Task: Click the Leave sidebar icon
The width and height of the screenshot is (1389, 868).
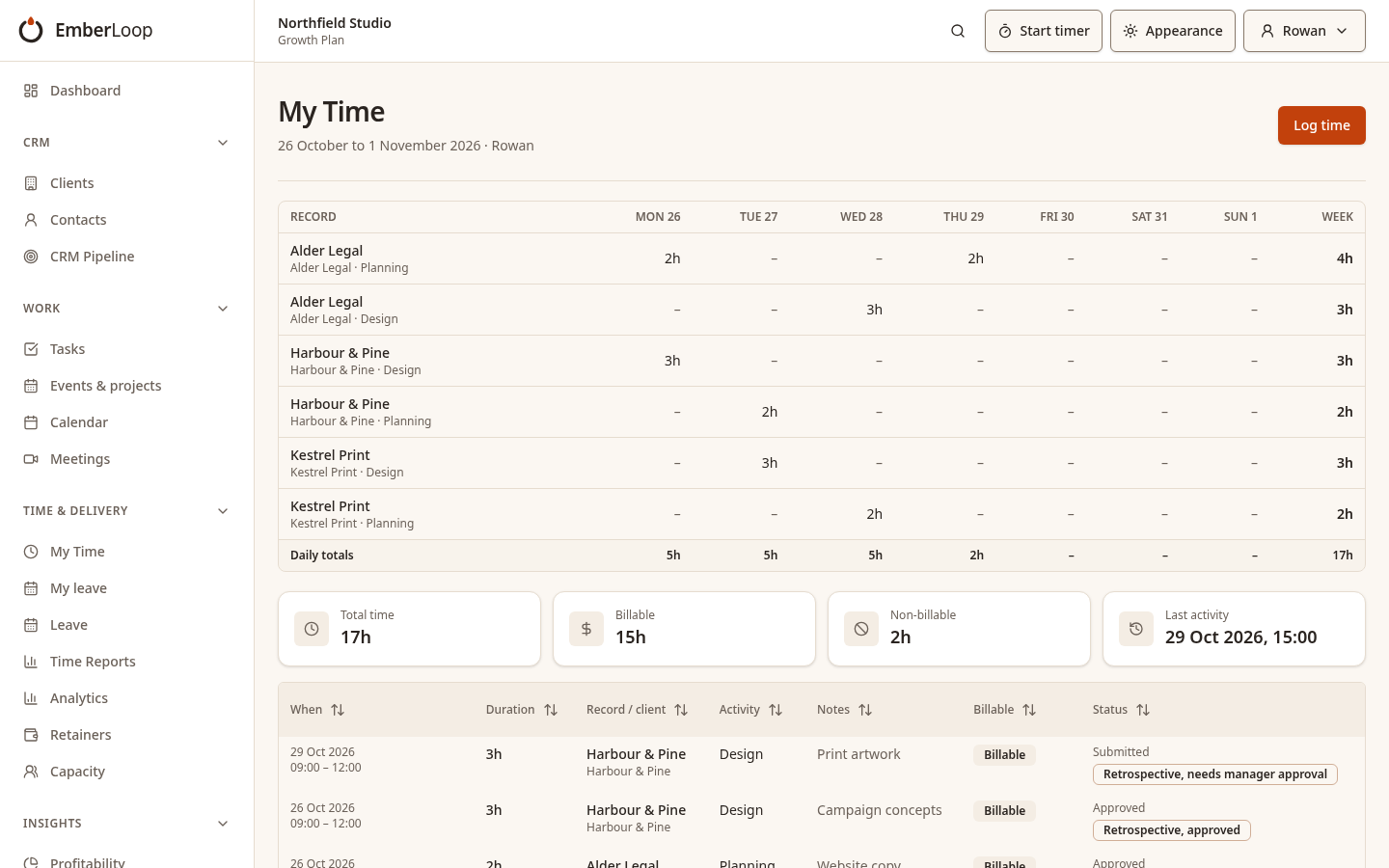Action: click(x=31, y=625)
